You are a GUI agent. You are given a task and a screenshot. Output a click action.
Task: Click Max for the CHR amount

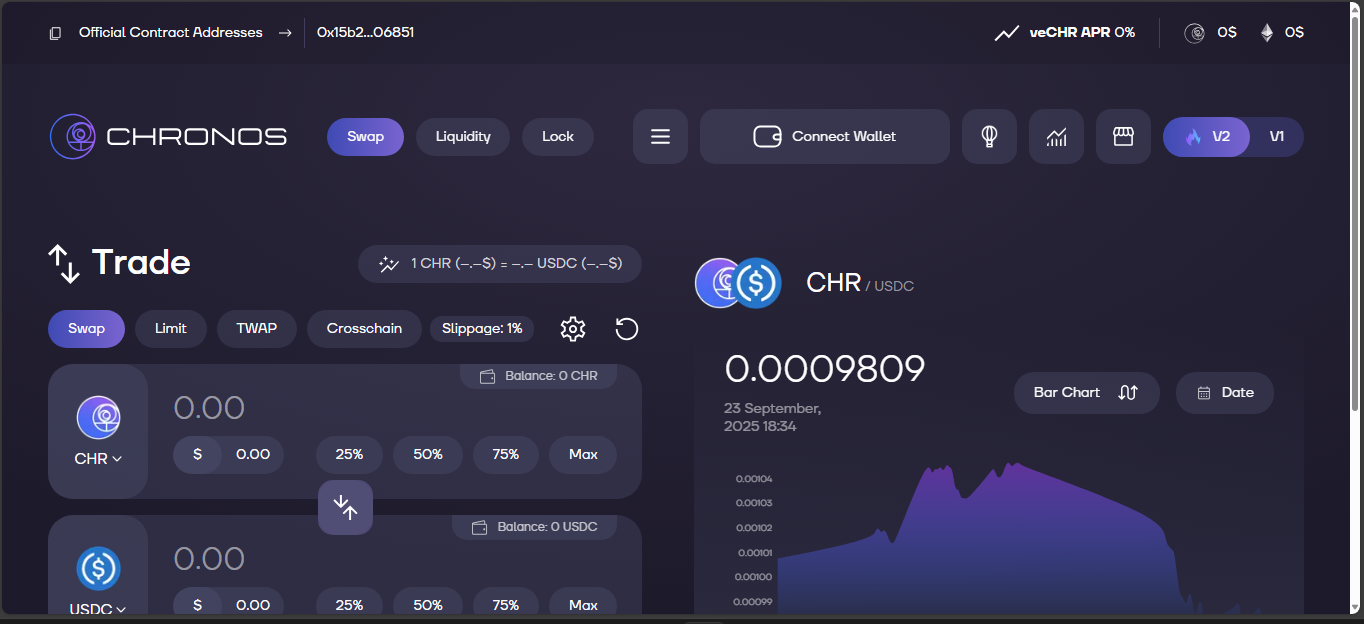(583, 454)
